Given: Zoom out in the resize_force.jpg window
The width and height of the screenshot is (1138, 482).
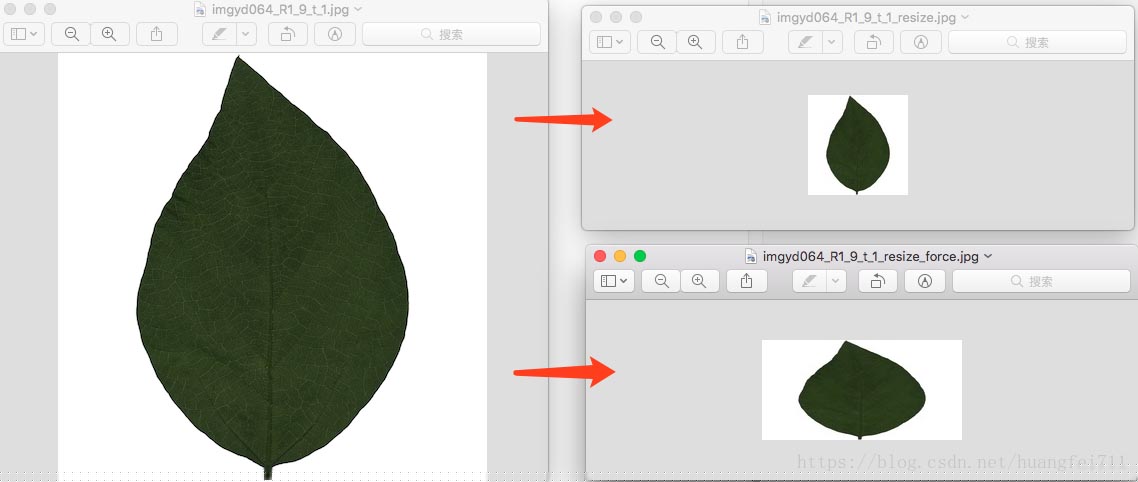Looking at the screenshot, I should click(x=661, y=281).
